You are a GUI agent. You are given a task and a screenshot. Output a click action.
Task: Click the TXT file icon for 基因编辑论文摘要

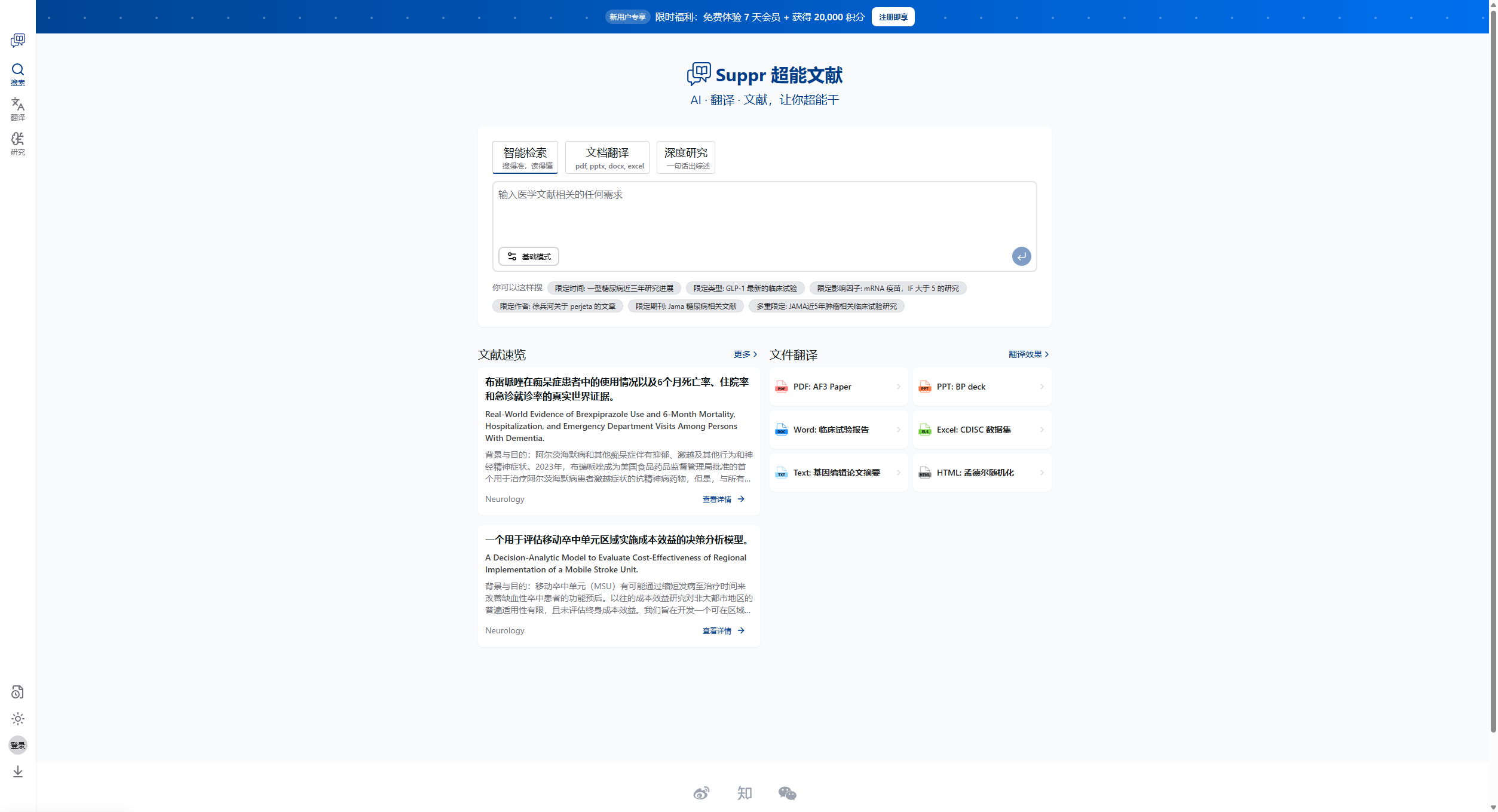point(782,473)
